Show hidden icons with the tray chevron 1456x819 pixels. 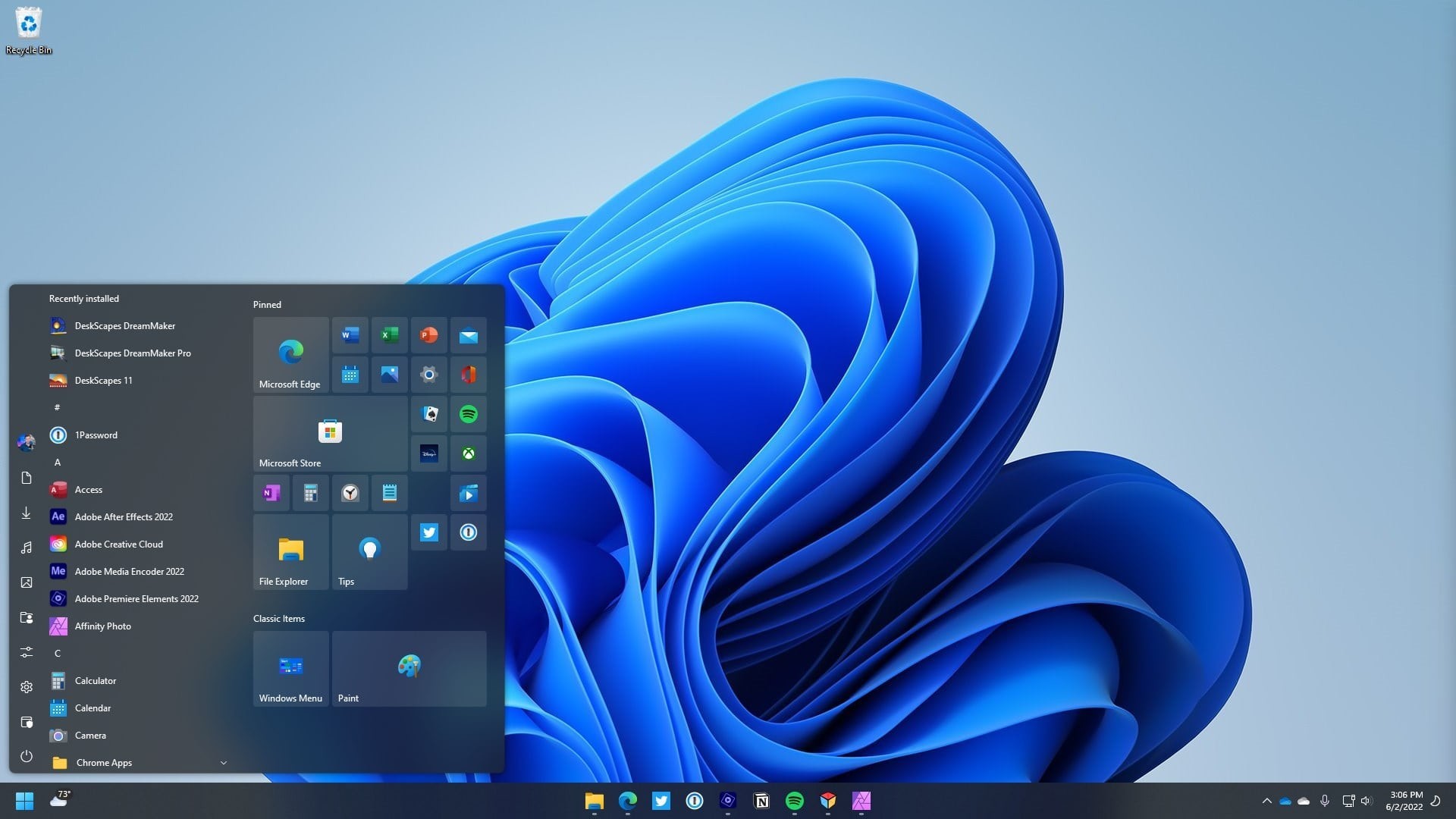pyautogui.click(x=1267, y=800)
